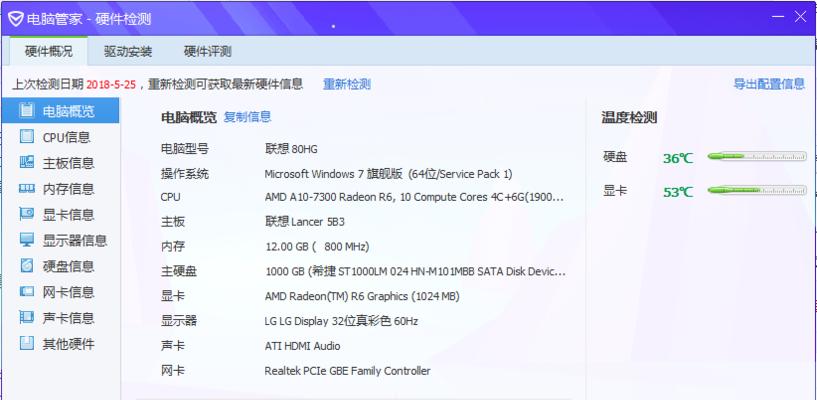Click the Microsoft Windows 7 旗舰版 value
This screenshot has height=400, width=817.
coord(388,174)
